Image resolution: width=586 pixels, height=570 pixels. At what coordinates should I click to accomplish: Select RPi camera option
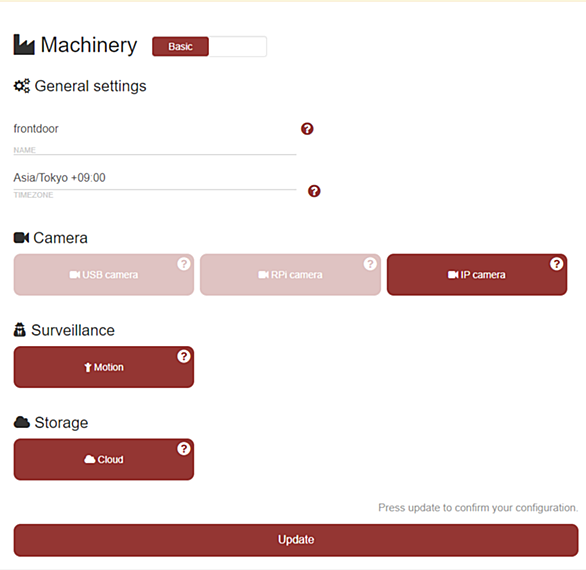(290, 275)
